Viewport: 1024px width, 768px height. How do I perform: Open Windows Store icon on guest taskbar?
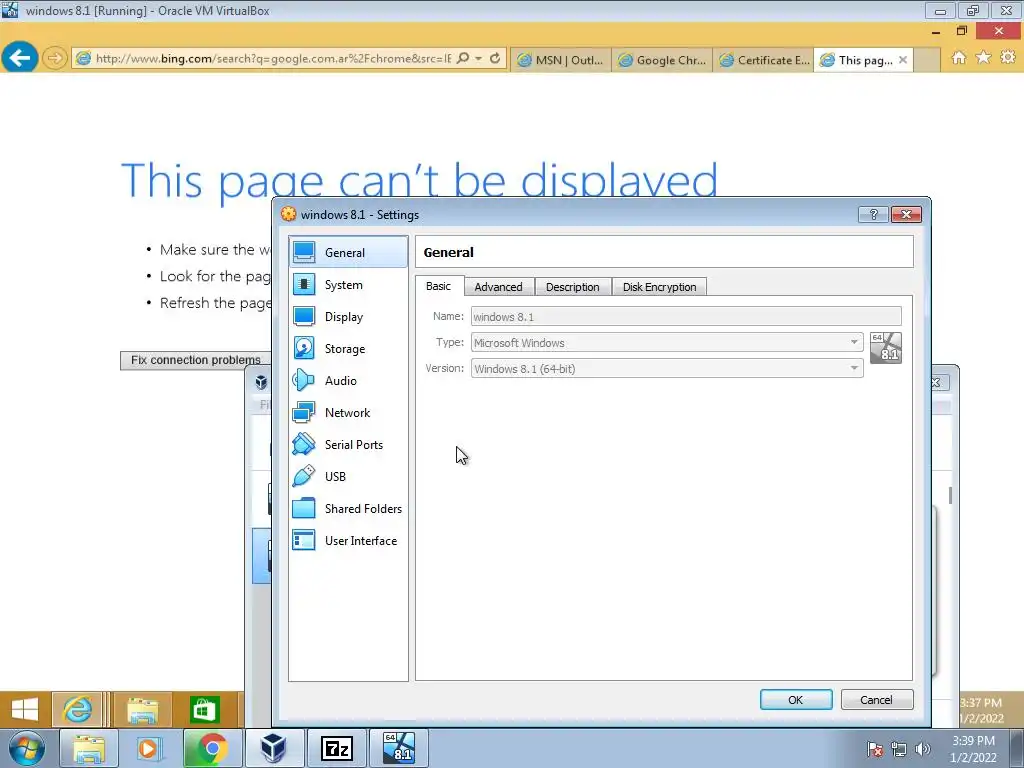204,709
